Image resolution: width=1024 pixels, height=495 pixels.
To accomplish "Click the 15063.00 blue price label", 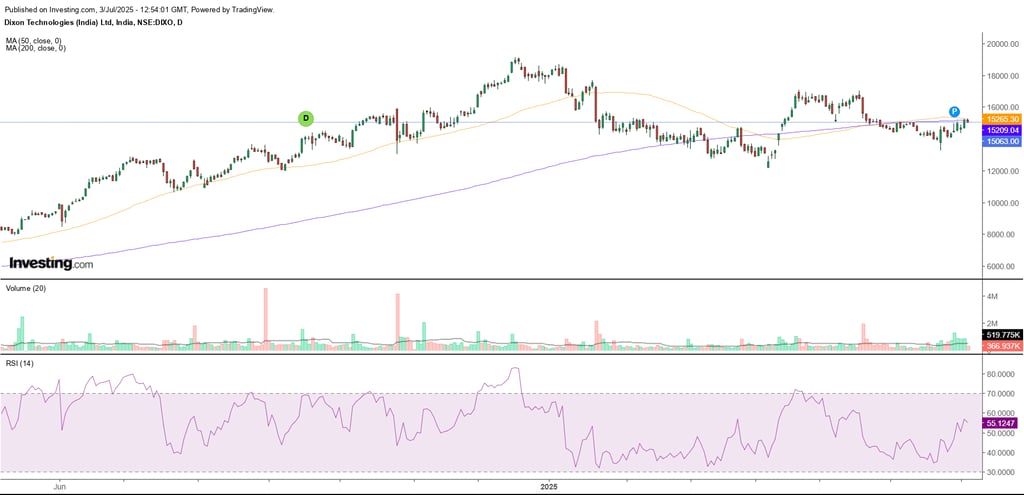I will coord(1000,141).
